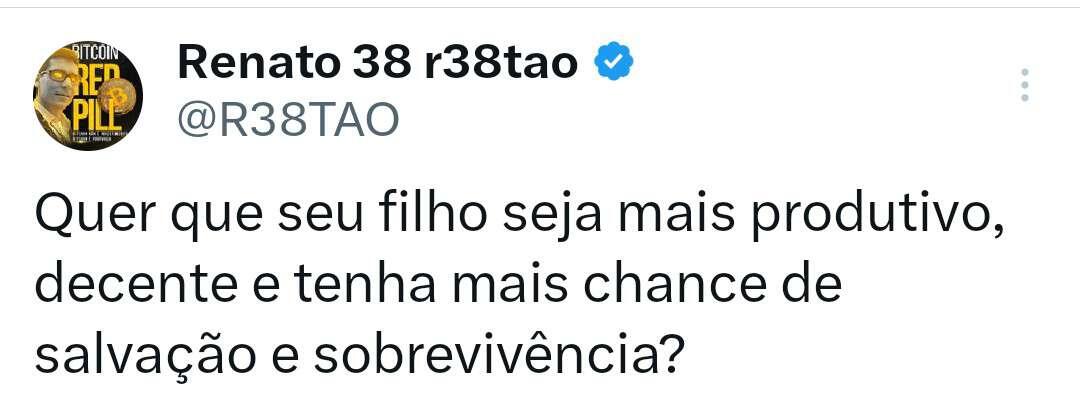Screen dimensions: 1080x415
Task: Click the word 'decente' in second line
Action: tap(136, 286)
